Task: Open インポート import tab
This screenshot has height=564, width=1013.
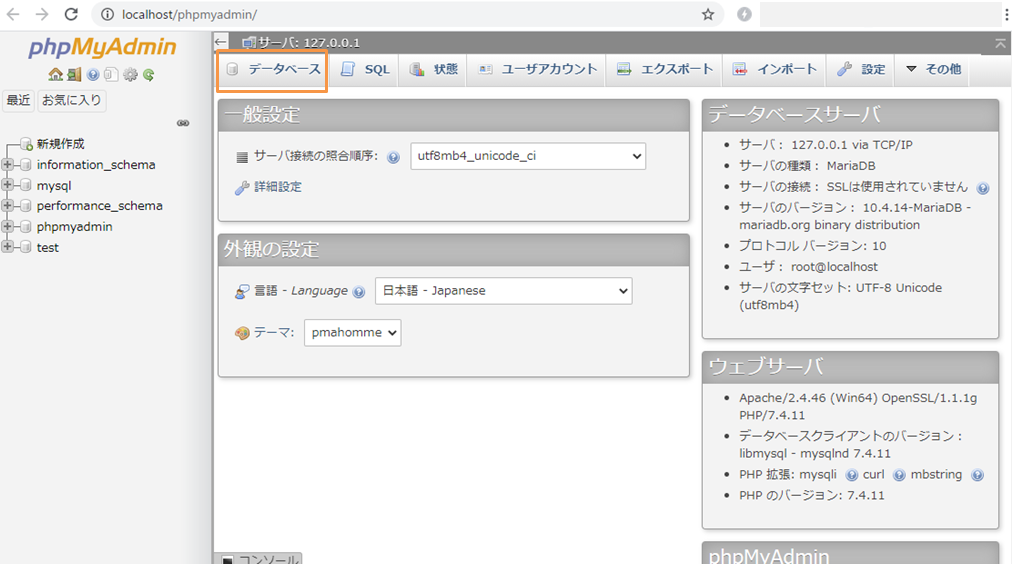Action: coord(774,69)
